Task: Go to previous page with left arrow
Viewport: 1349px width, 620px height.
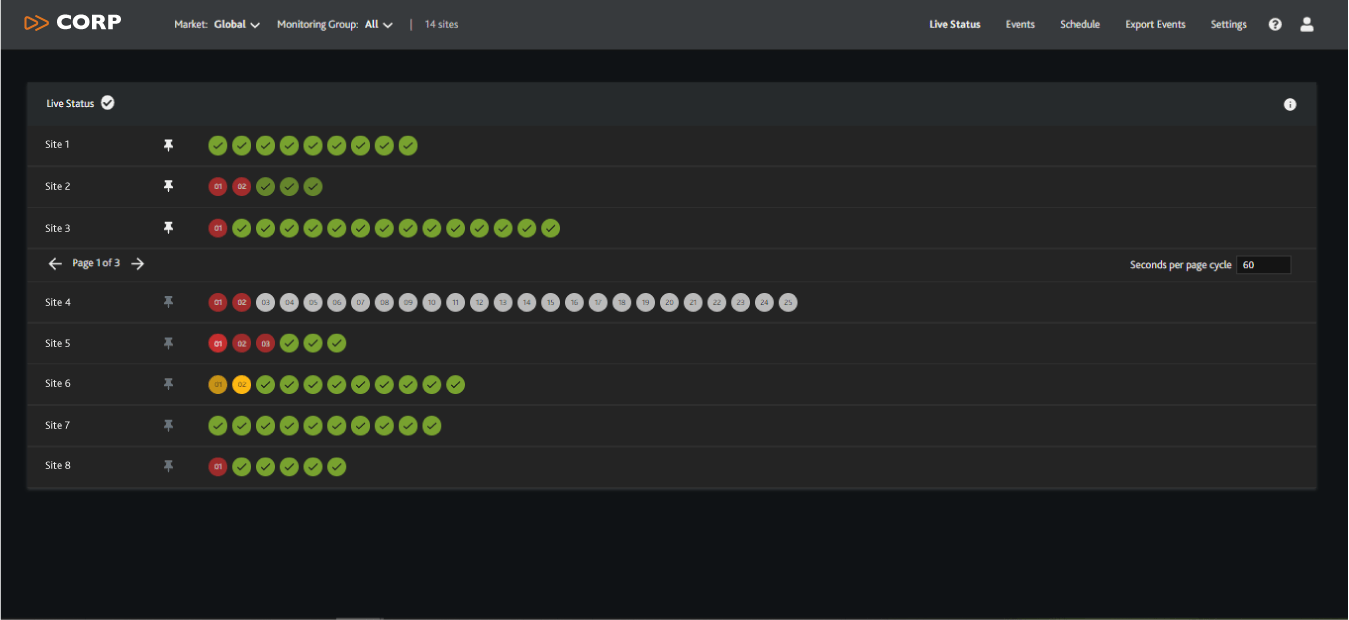Action: coord(55,264)
